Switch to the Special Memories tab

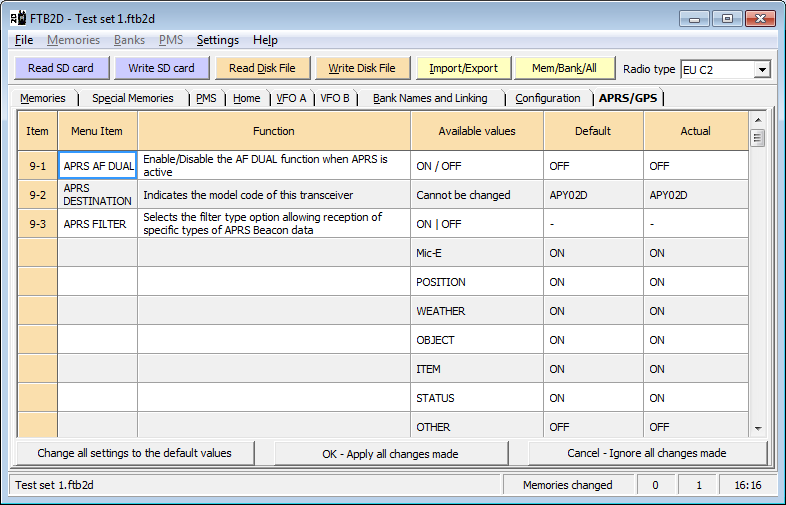tap(133, 98)
